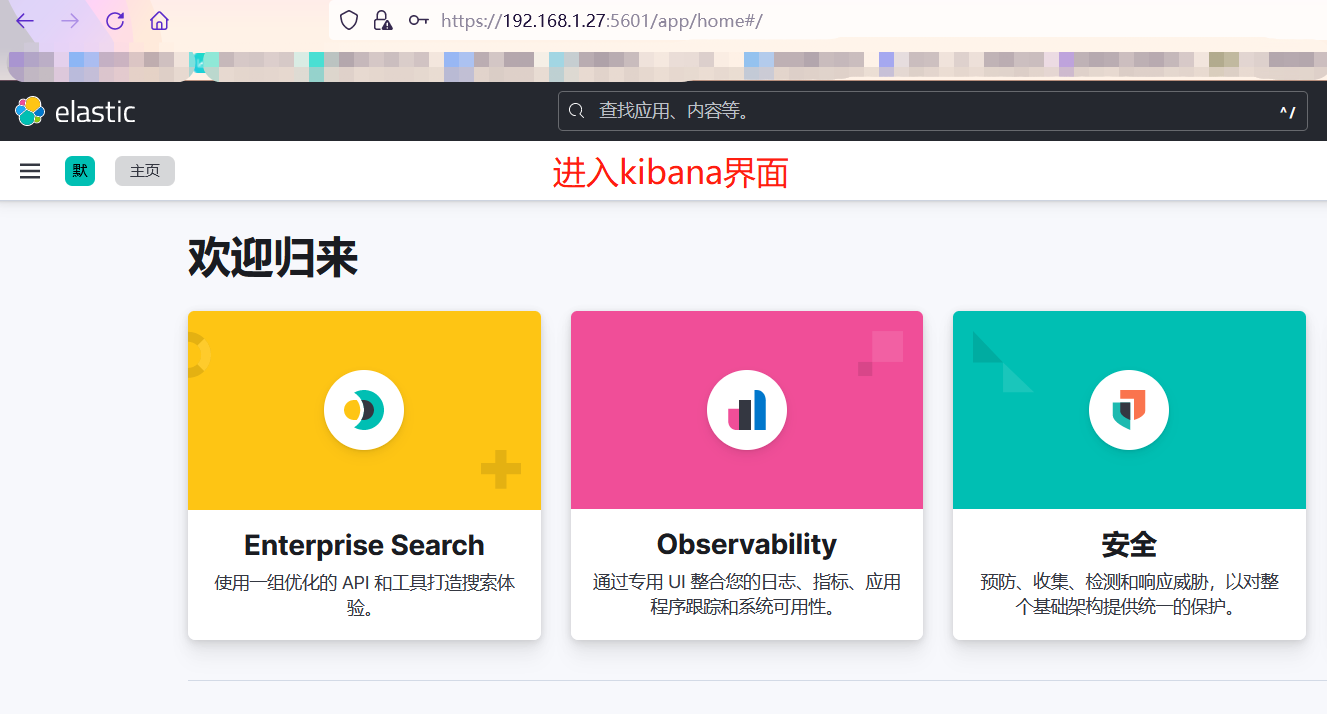This screenshot has height=714, width=1327.
Task: Click the key saved-password icon
Action: pyautogui.click(x=419, y=20)
